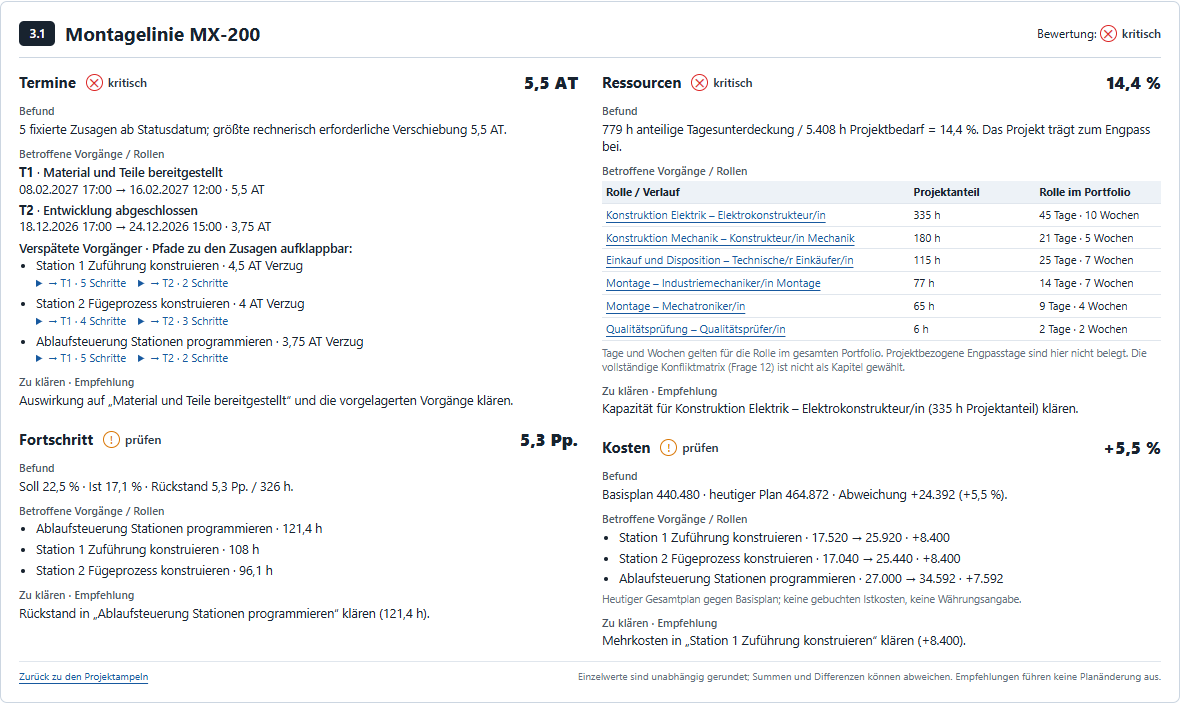Screen dimensions: 1180x703
Task: Select the Termine value 5,5 AT
Action: click(551, 84)
